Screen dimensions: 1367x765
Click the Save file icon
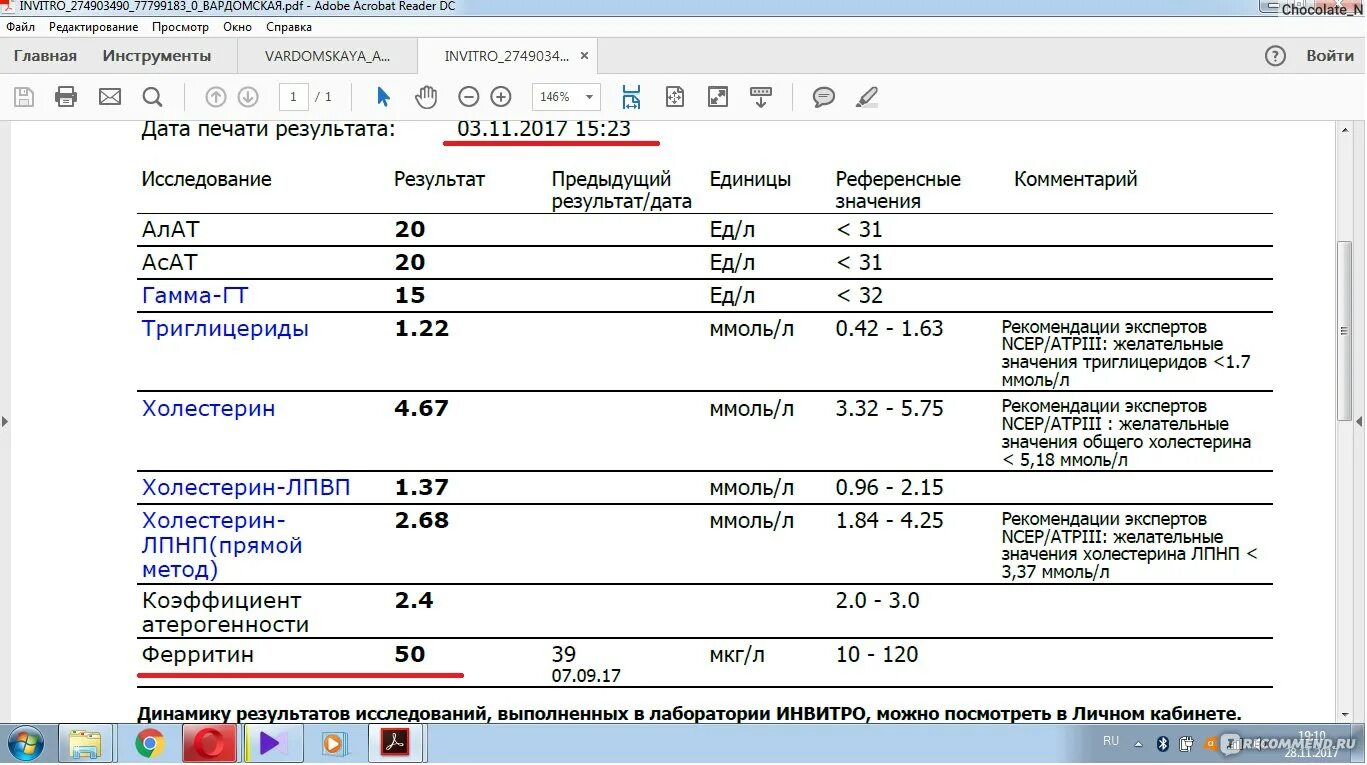tap(24, 97)
